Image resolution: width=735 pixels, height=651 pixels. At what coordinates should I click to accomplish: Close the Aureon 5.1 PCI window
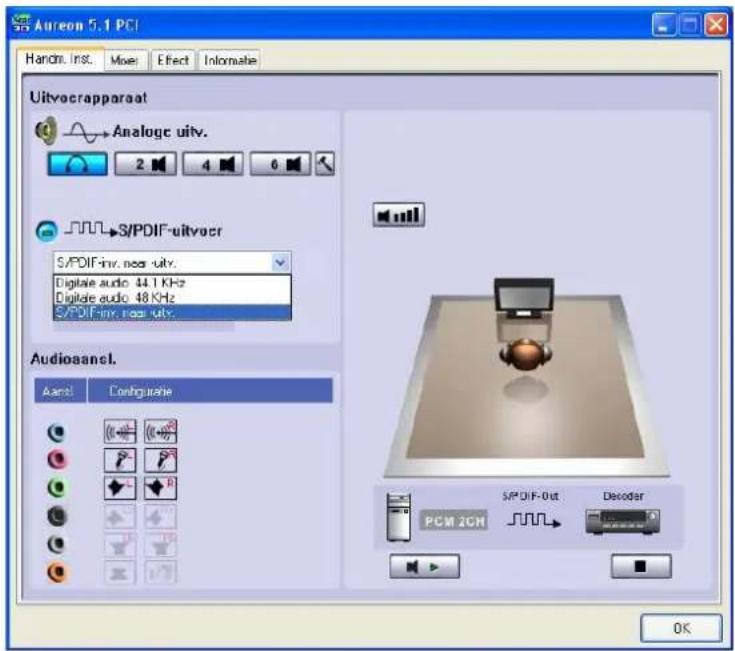(717, 24)
